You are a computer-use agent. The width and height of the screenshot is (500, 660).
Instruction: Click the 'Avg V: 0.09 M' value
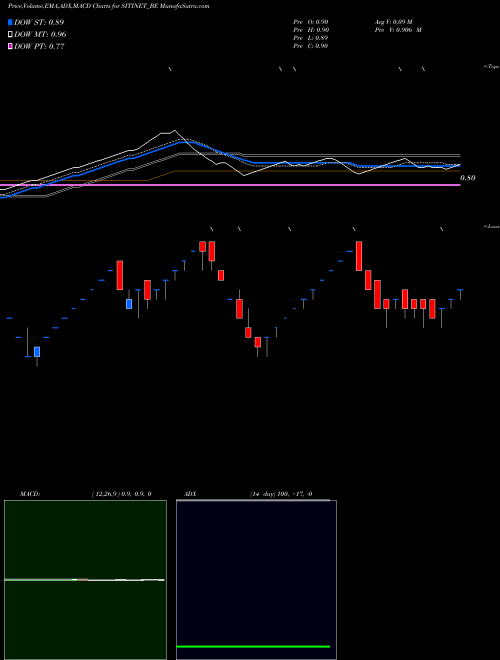[394, 22]
